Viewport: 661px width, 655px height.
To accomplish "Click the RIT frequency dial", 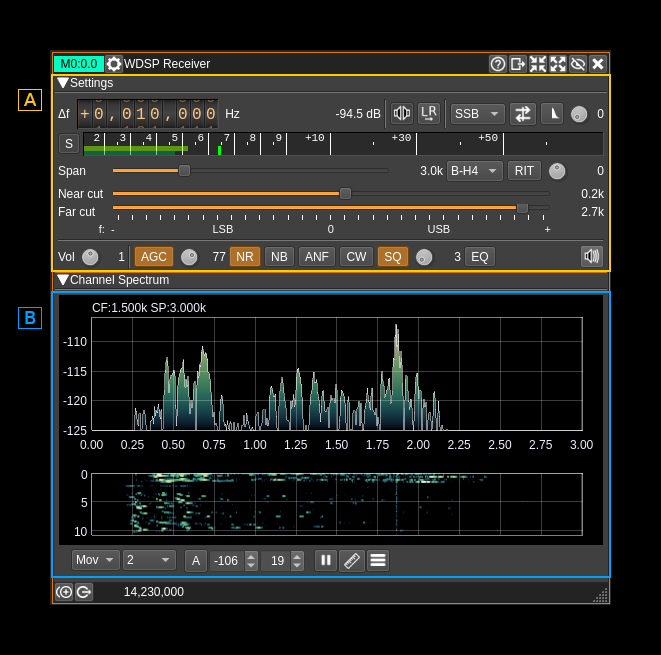I will point(557,171).
